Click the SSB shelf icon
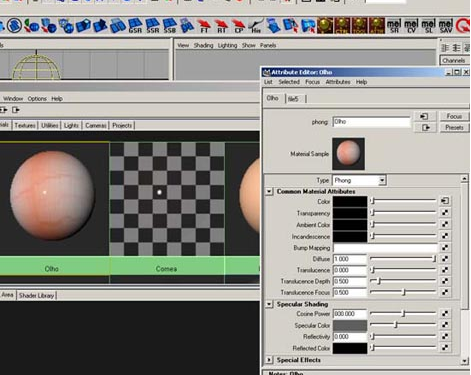Image resolution: width=471 pixels, height=375 pixels. [170, 26]
